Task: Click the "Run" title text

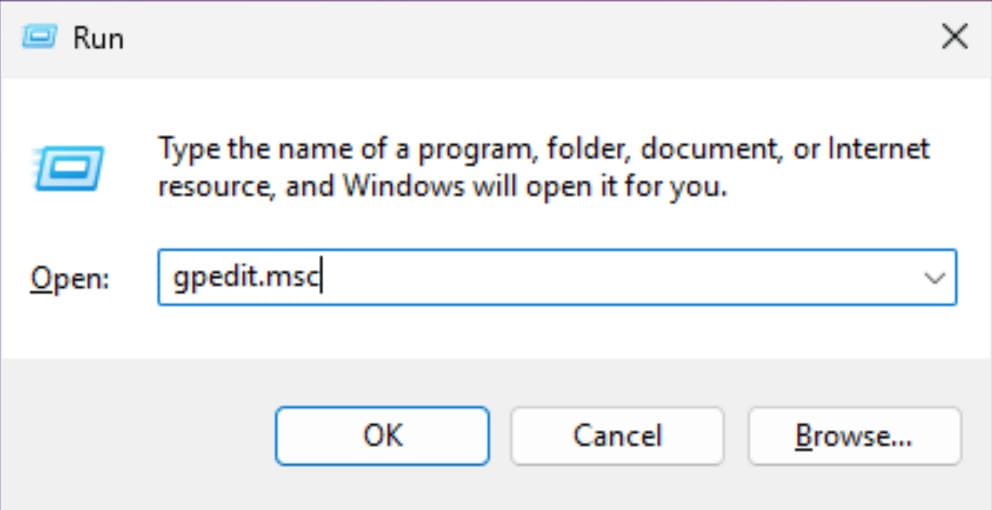Action: (98, 39)
